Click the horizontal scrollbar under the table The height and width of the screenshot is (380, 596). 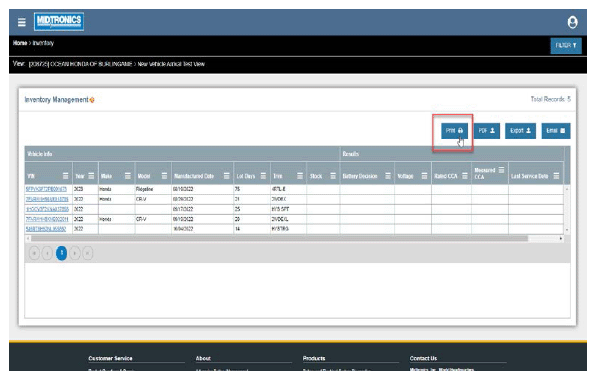(x=279, y=238)
